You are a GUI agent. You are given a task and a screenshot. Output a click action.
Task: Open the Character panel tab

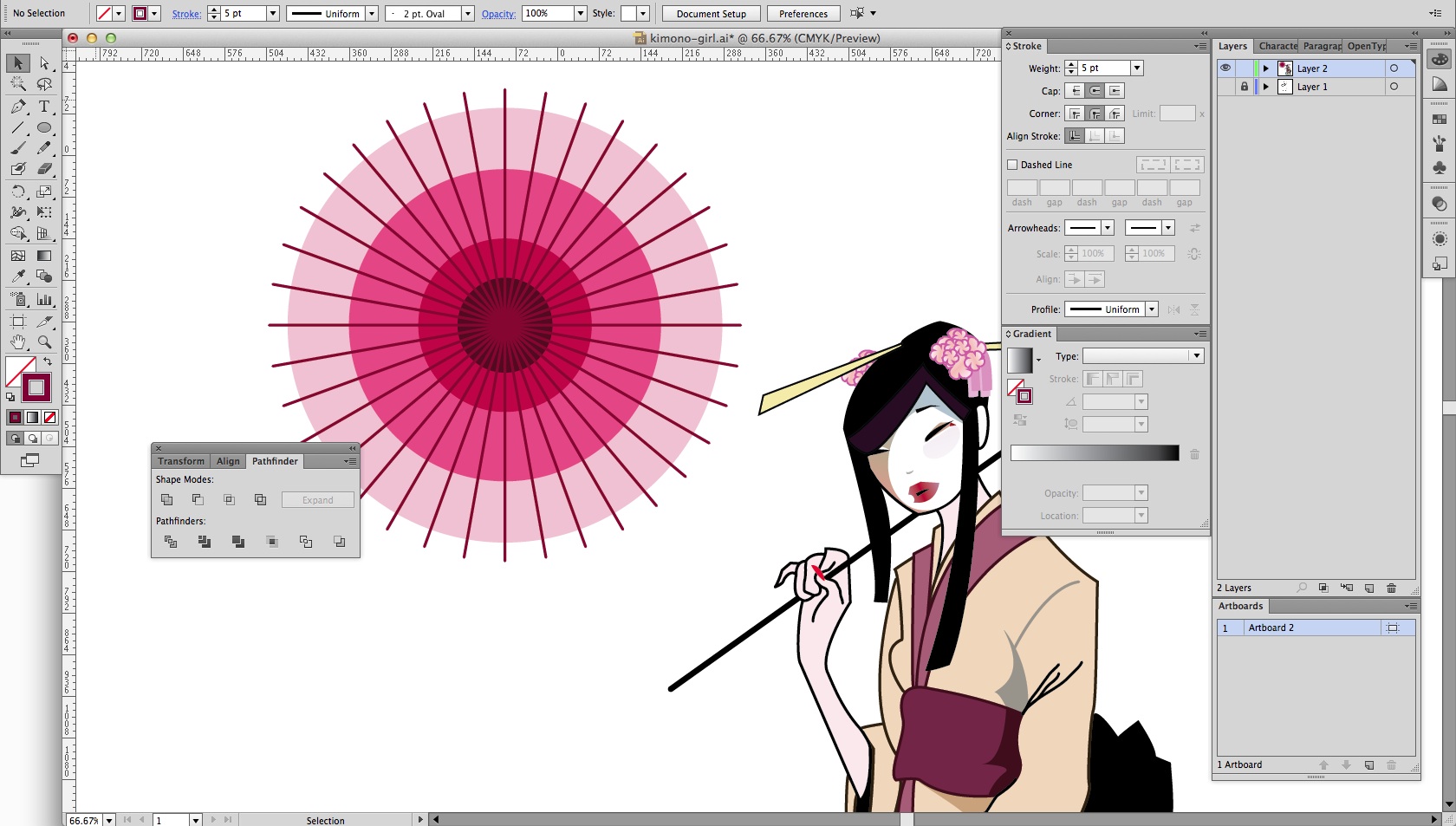pos(1277,46)
